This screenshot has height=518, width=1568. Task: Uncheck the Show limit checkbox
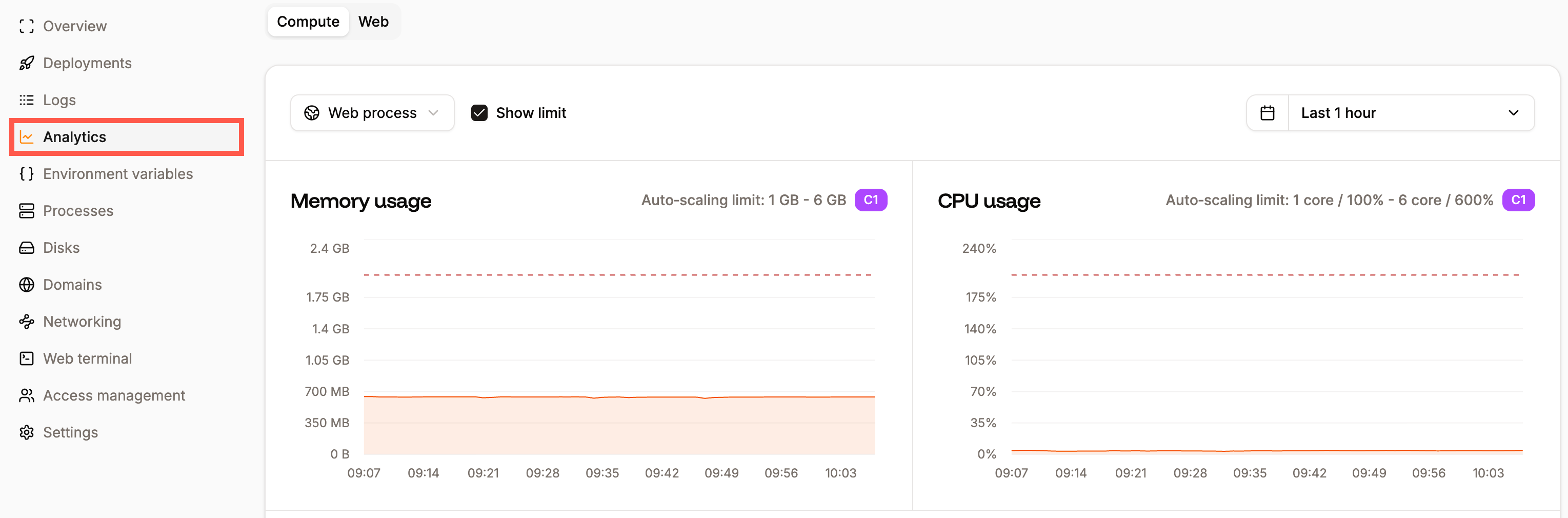[x=479, y=113]
